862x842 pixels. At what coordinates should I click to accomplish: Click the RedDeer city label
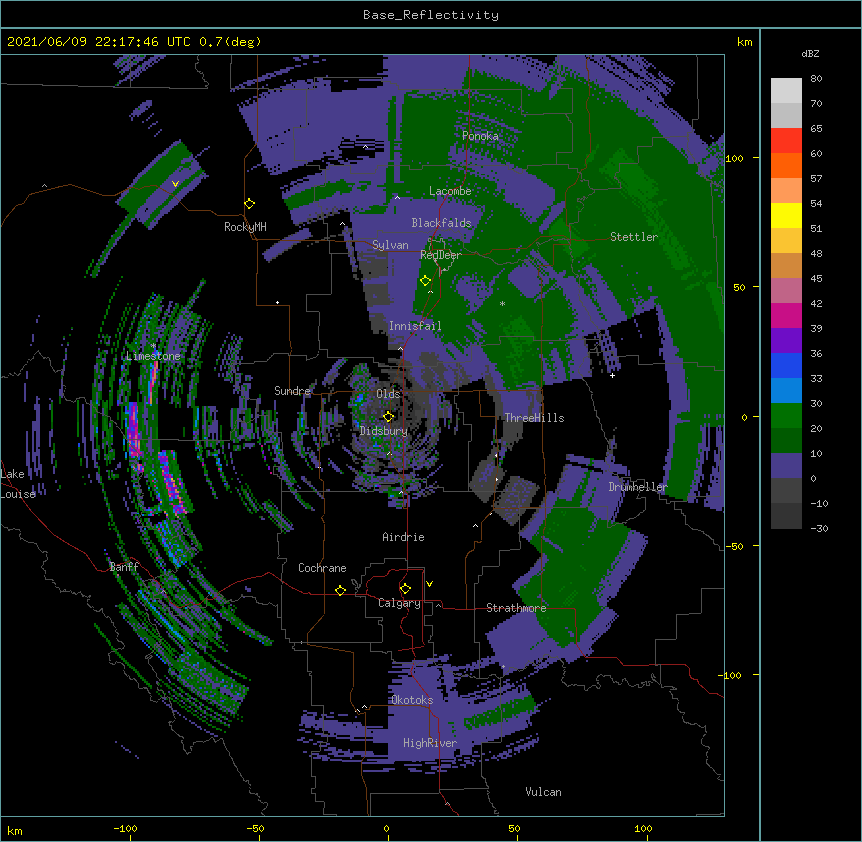440,255
